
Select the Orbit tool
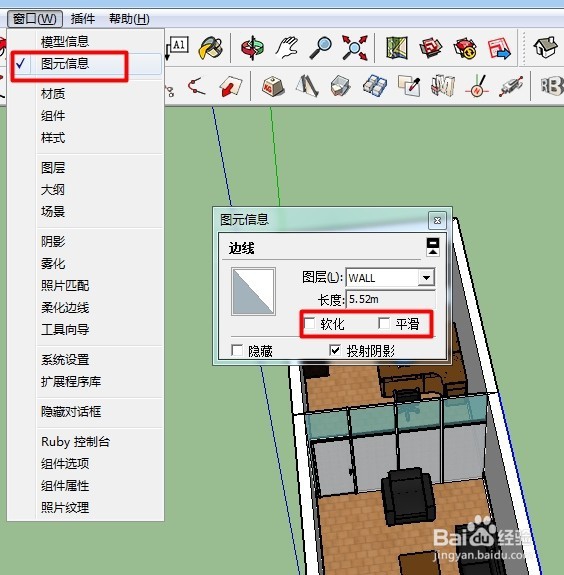tap(252, 48)
